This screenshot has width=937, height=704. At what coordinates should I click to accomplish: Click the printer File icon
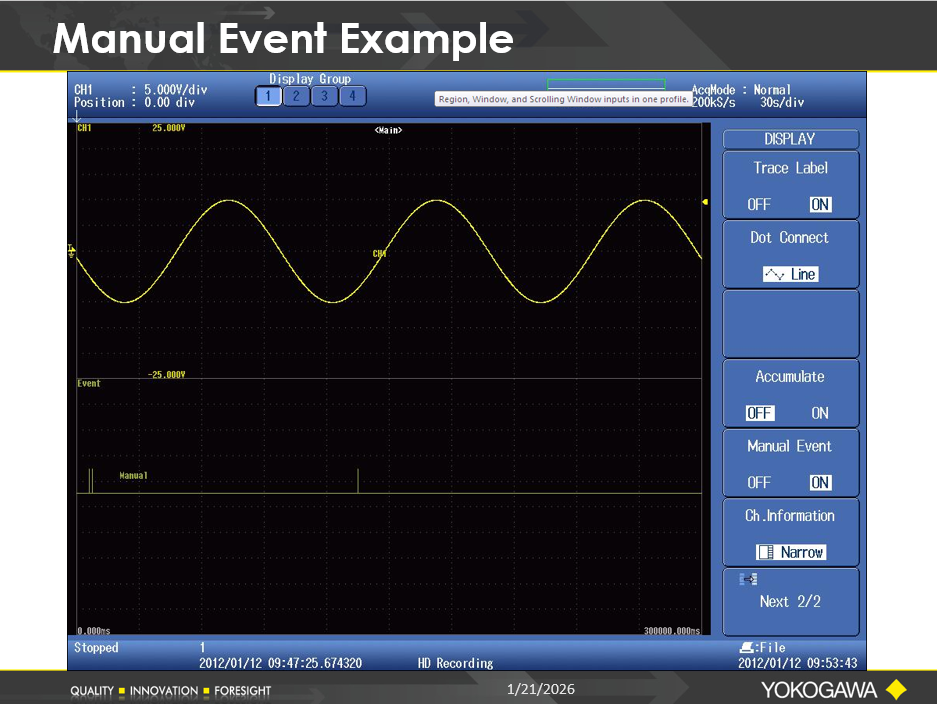click(x=747, y=648)
